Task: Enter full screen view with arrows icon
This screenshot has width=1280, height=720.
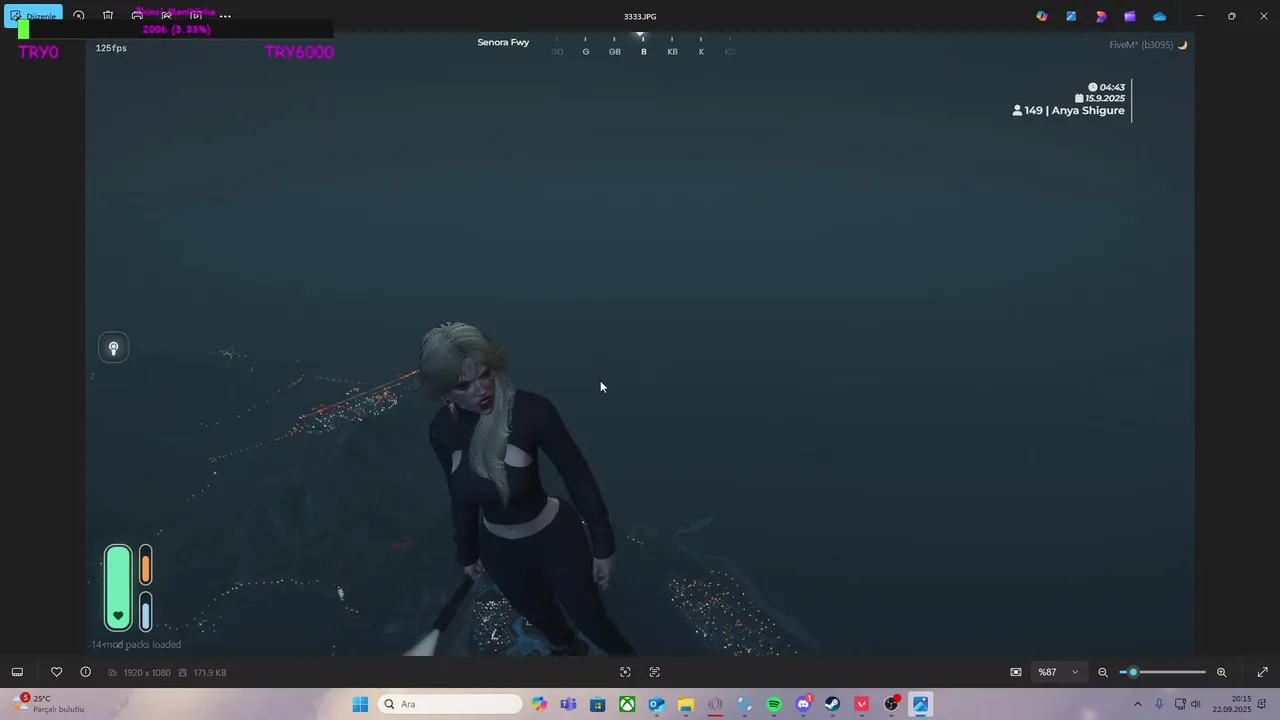Action: click(1262, 672)
